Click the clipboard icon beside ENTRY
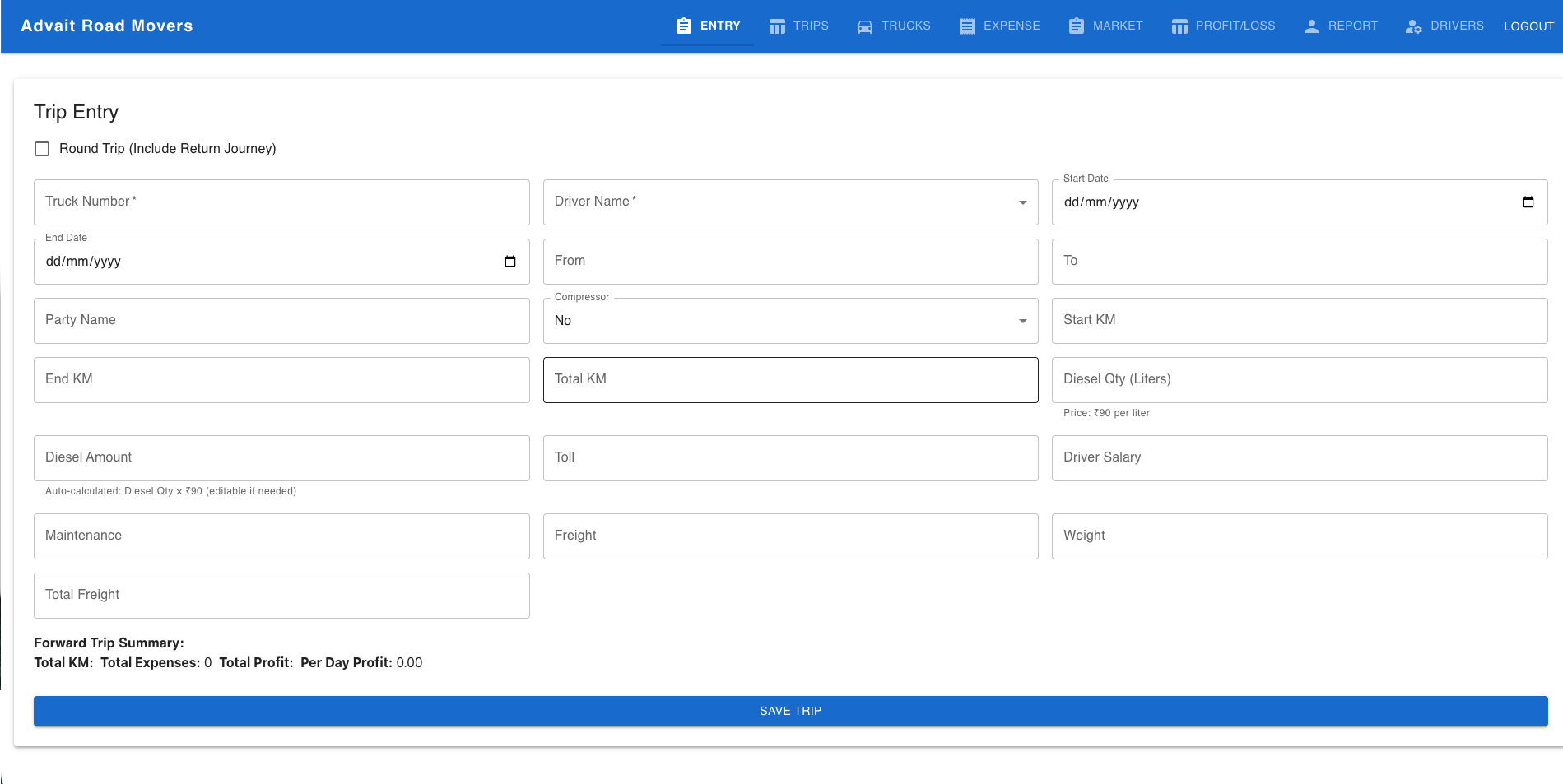This screenshot has height=784, width=1563. [x=683, y=26]
